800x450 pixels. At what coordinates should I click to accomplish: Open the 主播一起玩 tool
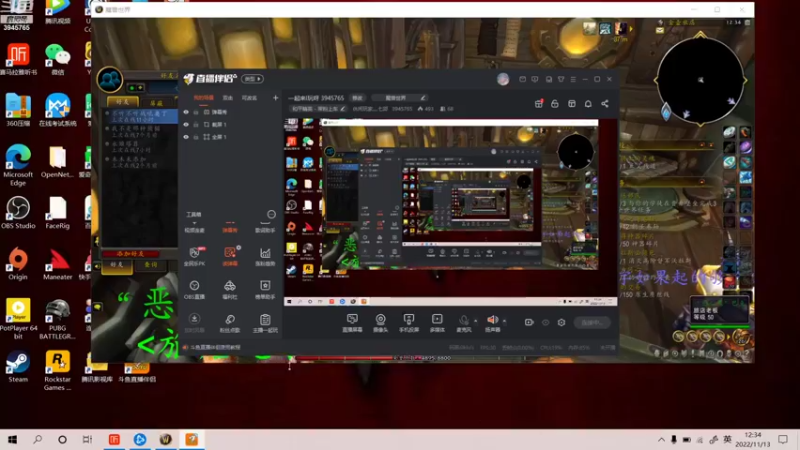click(265, 323)
